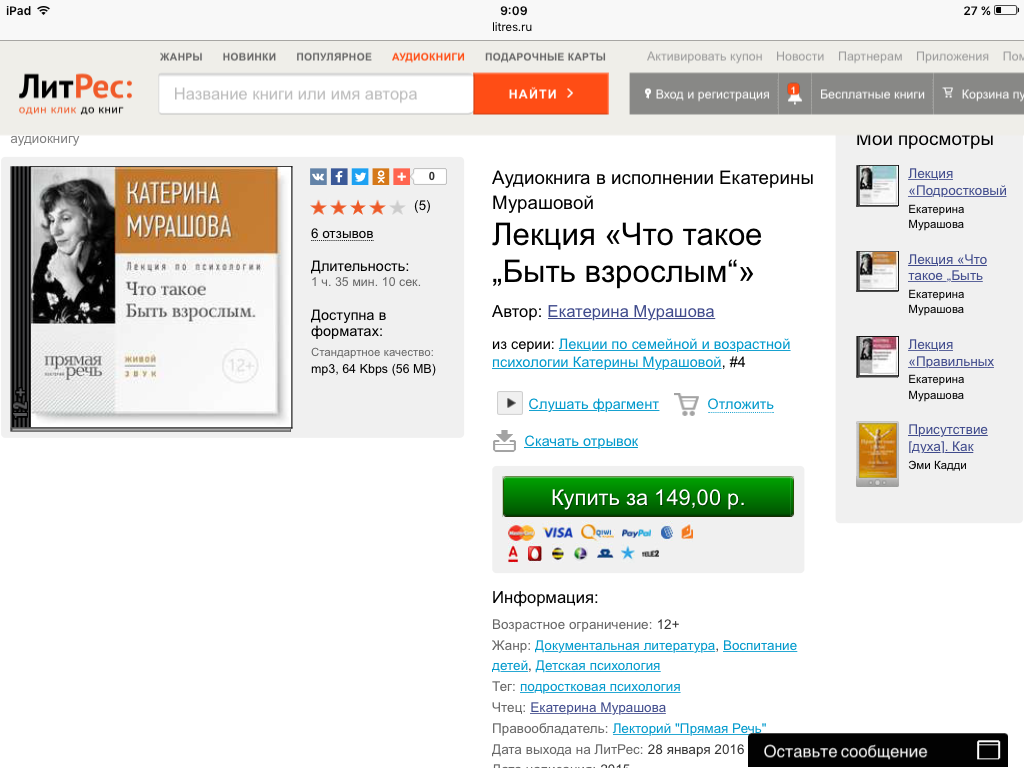Select the WebMoney payment icon
The image size is (1024, 768).
[x=667, y=533]
